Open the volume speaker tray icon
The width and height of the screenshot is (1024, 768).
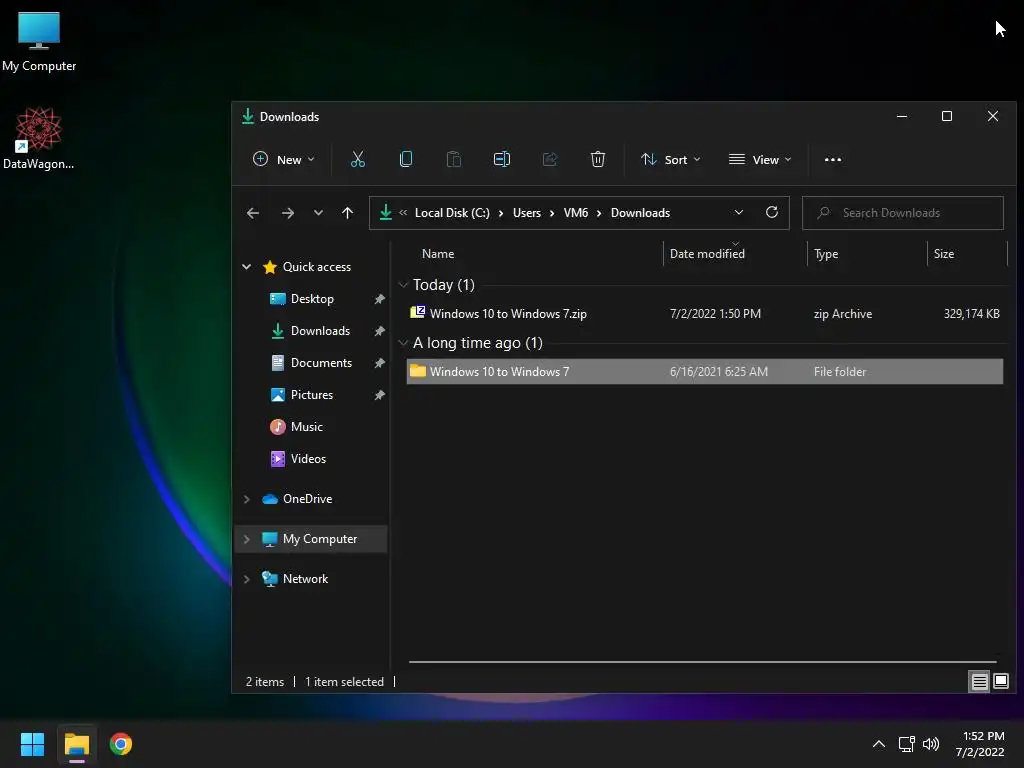tap(931, 744)
